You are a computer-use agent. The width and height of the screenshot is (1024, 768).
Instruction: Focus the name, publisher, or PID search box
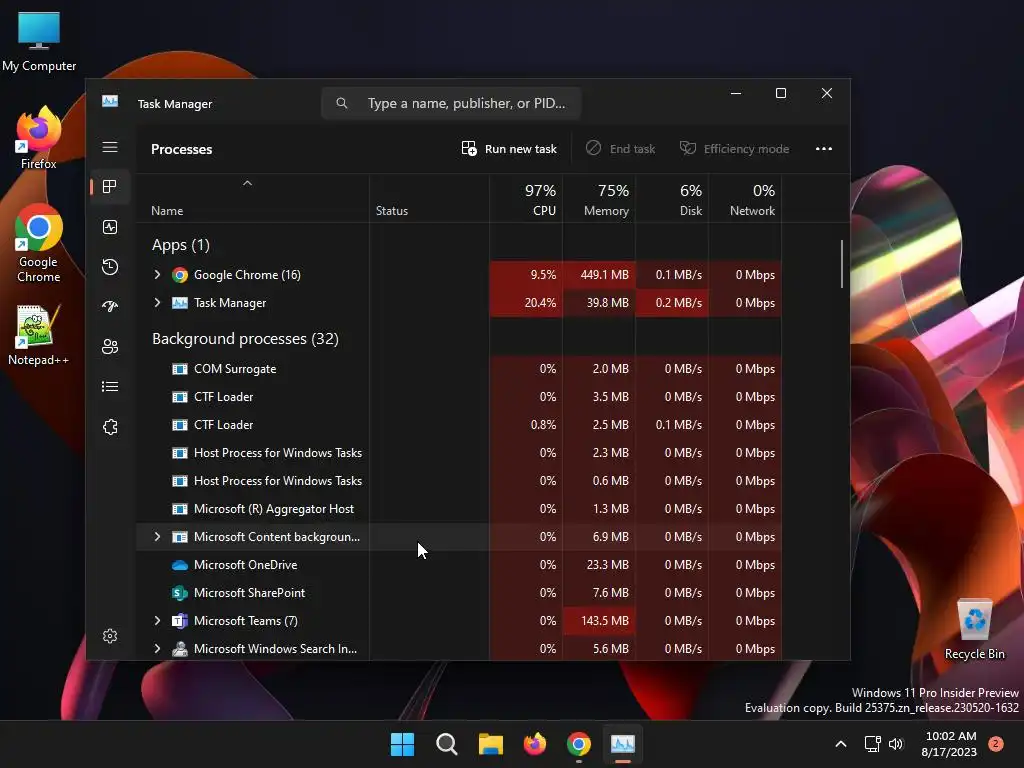click(x=451, y=103)
